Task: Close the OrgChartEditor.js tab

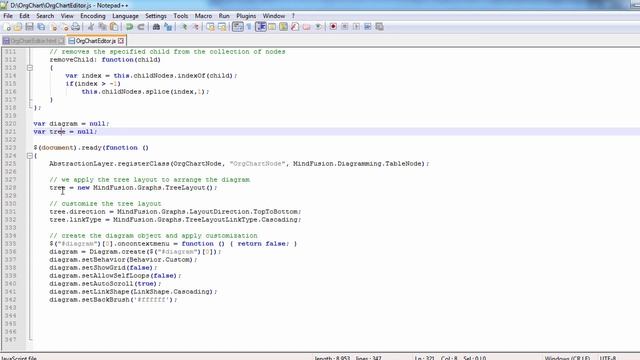Action: pos(121,41)
